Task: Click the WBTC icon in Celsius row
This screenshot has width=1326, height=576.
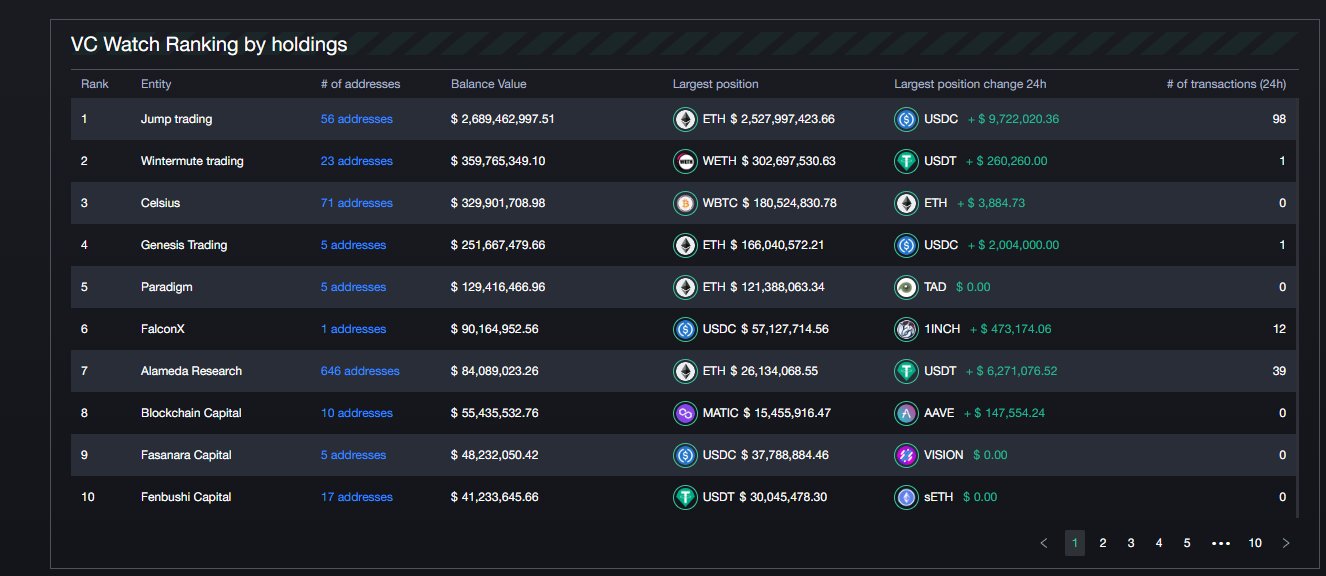Action: (x=685, y=203)
